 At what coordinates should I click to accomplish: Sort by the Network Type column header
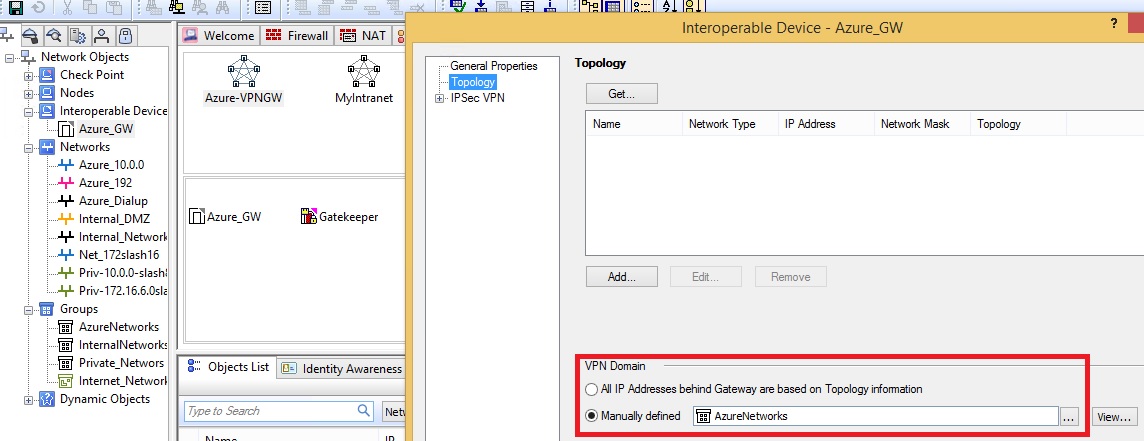(730, 124)
